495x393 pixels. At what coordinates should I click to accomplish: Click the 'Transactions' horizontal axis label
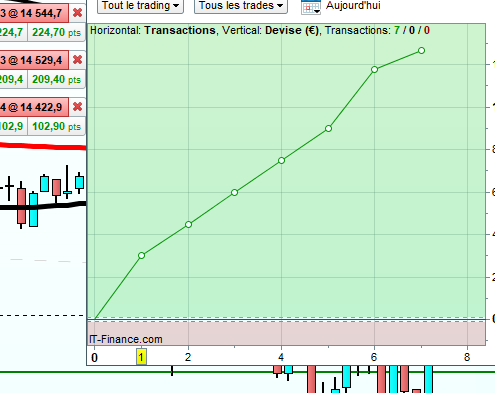click(180, 30)
